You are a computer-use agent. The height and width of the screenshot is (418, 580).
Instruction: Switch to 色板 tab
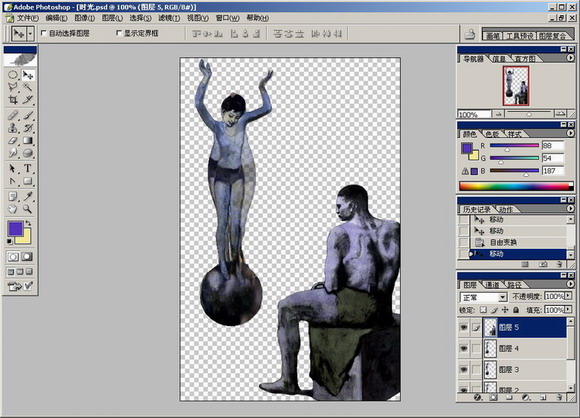click(x=492, y=134)
